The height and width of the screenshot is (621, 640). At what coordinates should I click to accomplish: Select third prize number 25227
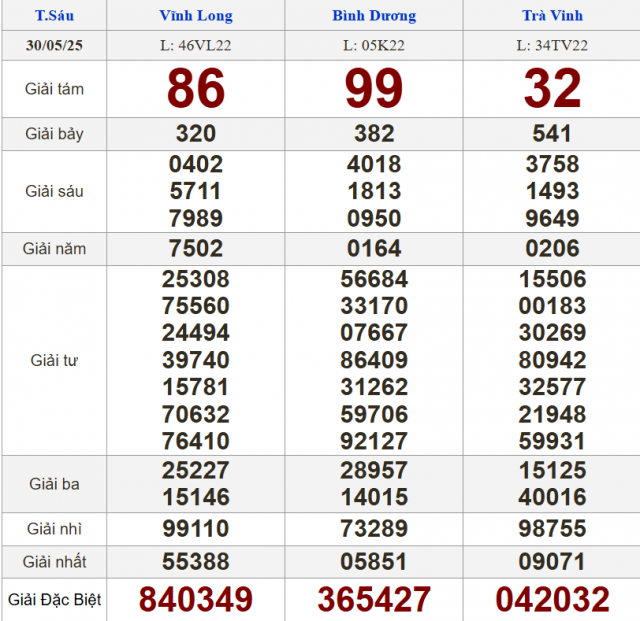click(196, 470)
